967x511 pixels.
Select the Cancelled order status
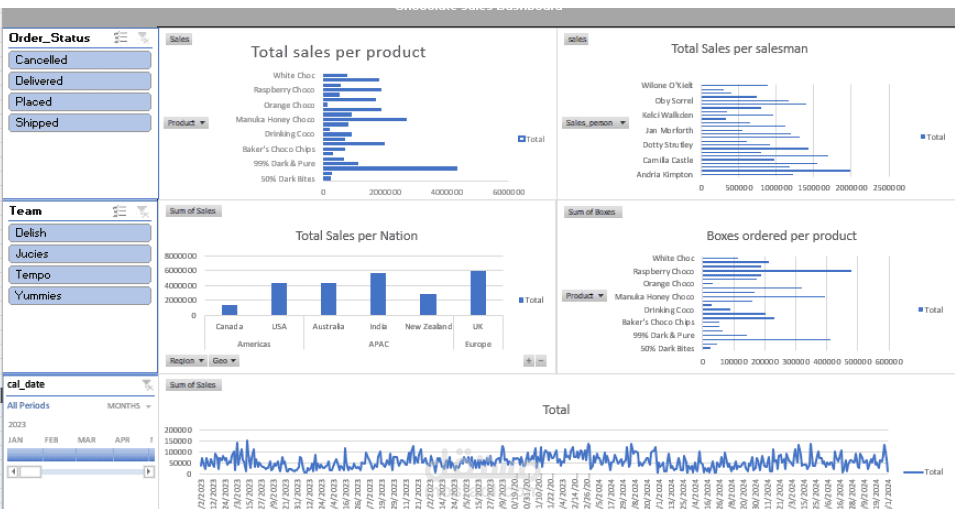[x=80, y=60]
